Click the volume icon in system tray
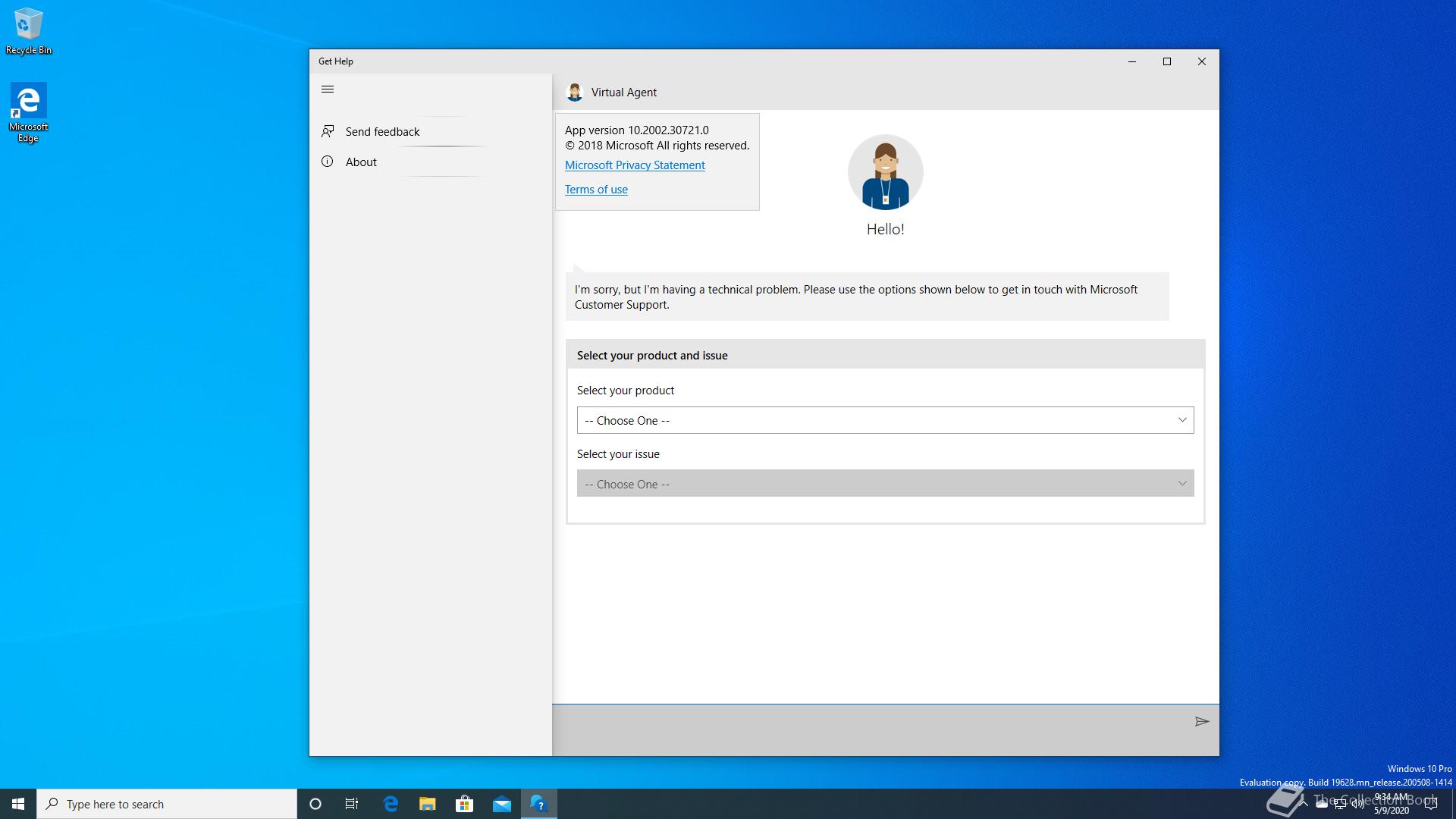This screenshot has width=1456, height=819. 1357,805
